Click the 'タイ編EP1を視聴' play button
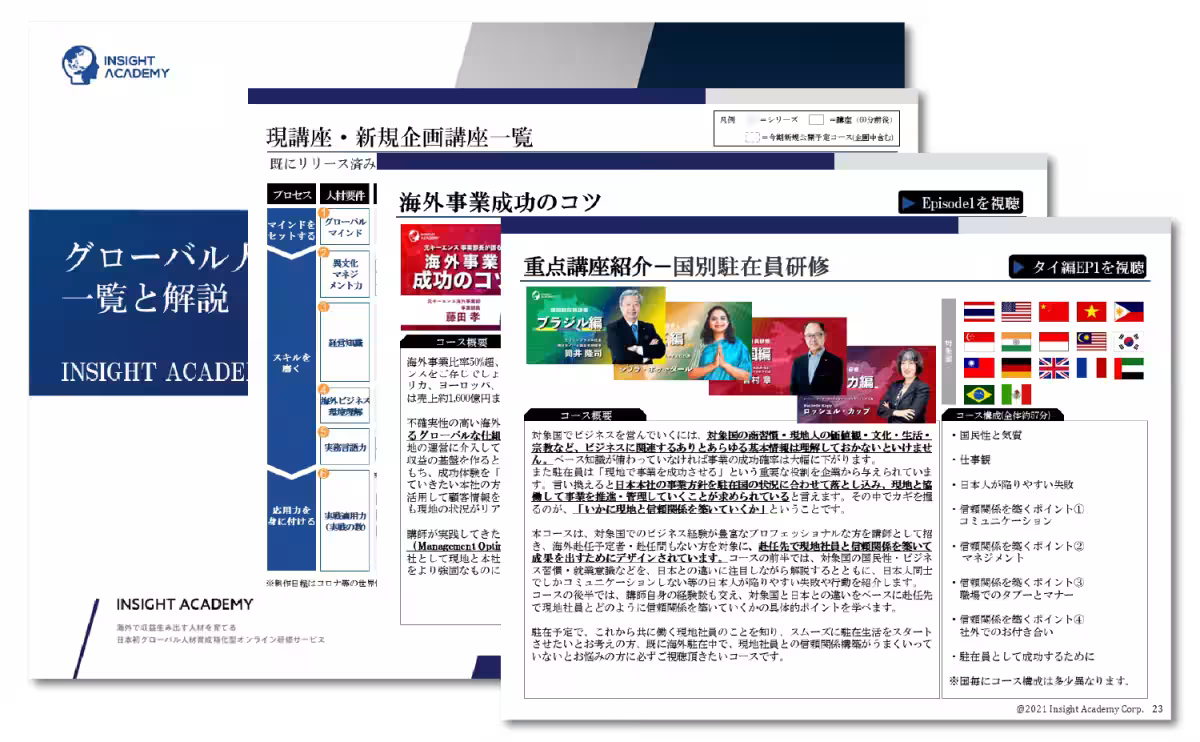1200x742 pixels. tap(1077, 267)
